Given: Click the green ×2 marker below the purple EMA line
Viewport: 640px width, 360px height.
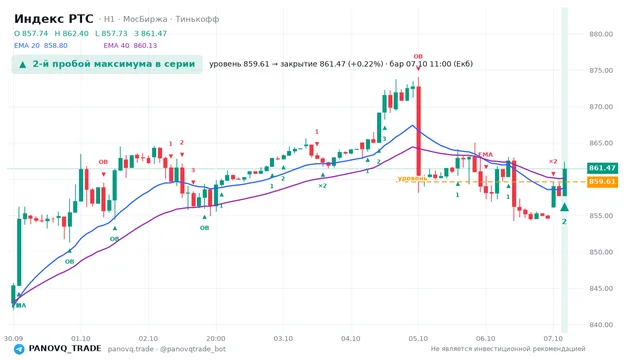Looking at the screenshot, I should click(322, 186).
